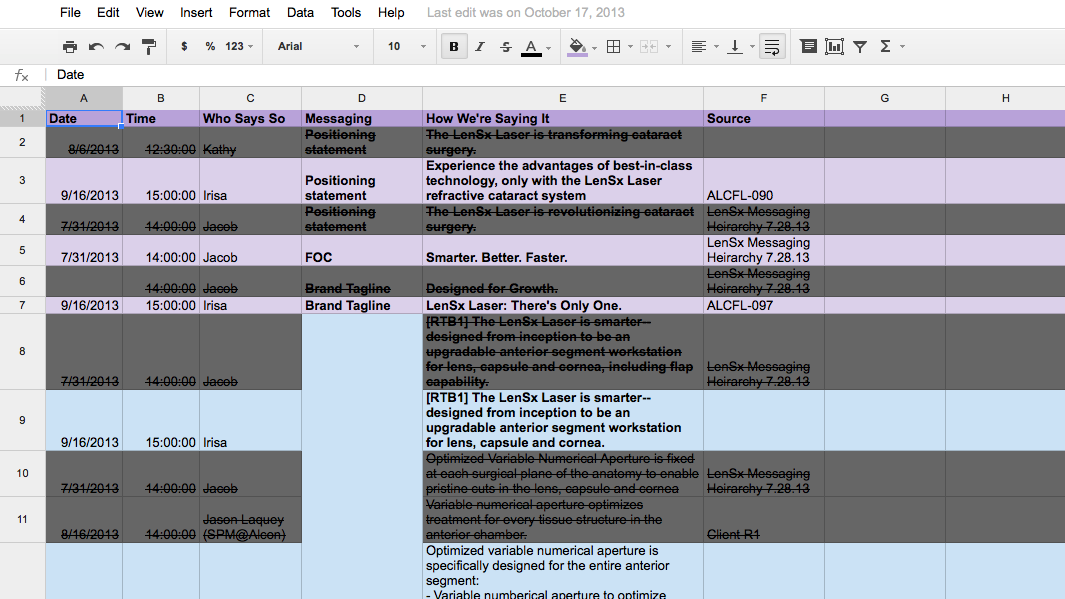The height and width of the screenshot is (599, 1065).
Task: Select row 3 header
Action: [22, 181]
